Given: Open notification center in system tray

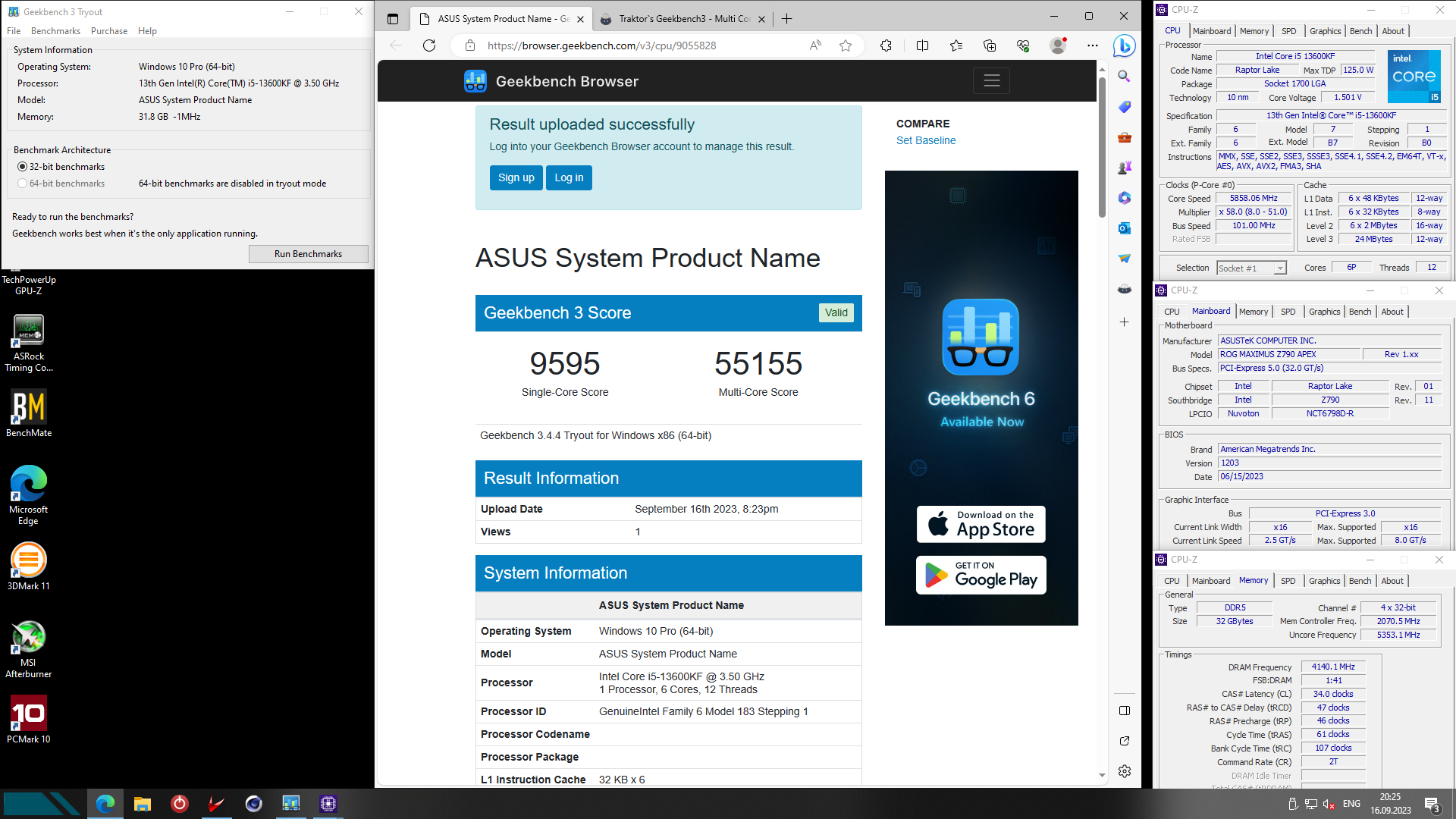Looking at the screenshot, I should pyautogui.click(x=1432, y=805).
